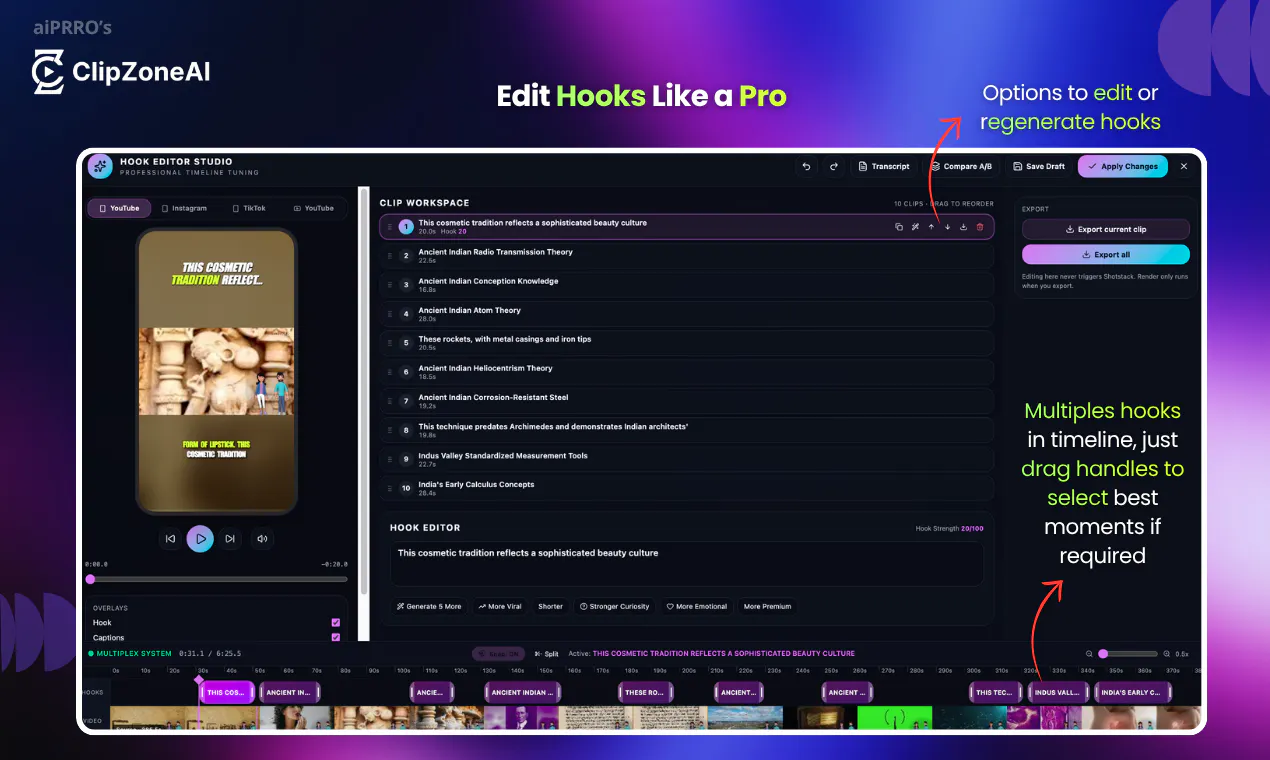
Task: Click the left panel vertical scrollbar
Action: 364,390
